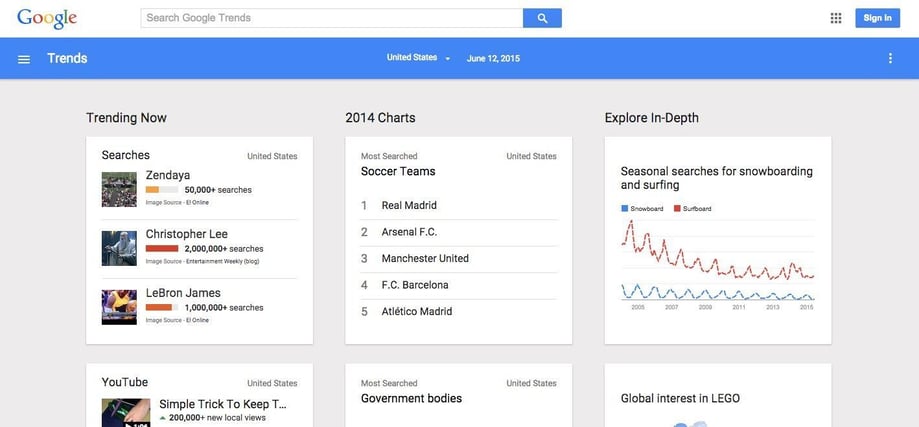Viewport: 919px width, 427px height.
Task: Open the three-dot overflow menu
Action: (x=890, y=58)
